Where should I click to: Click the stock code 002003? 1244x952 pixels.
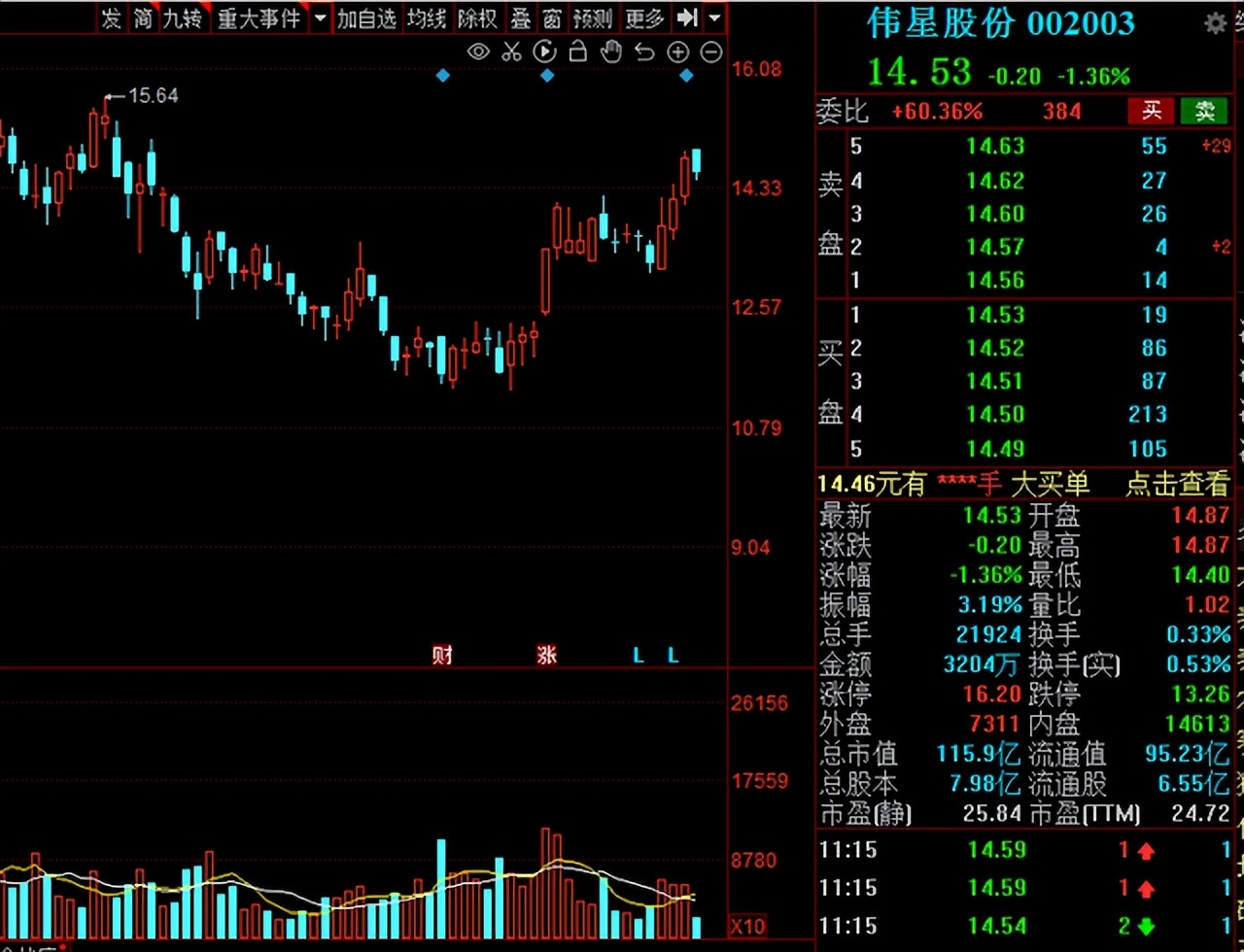tap(1081, 24)
